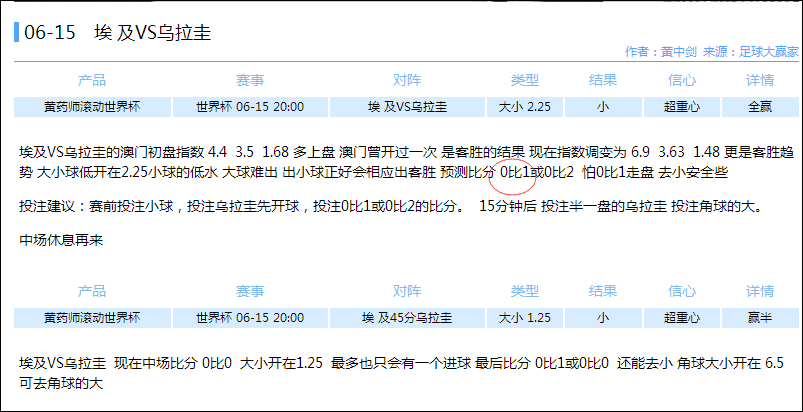This screenshot has width=803, height=412.
Task: Click the 小 result cell in 赢半 row
Action: pos(603,318)
